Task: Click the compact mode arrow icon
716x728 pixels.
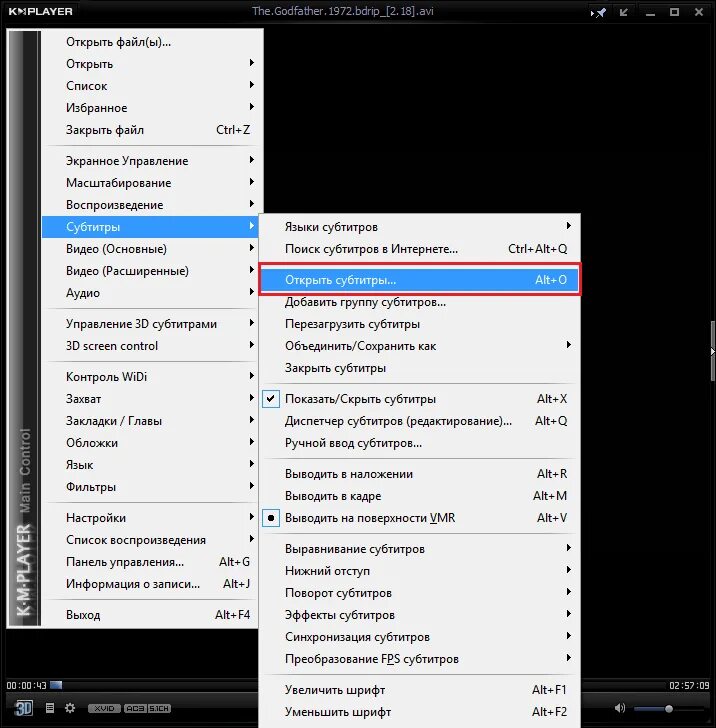Action: [624, 13]
